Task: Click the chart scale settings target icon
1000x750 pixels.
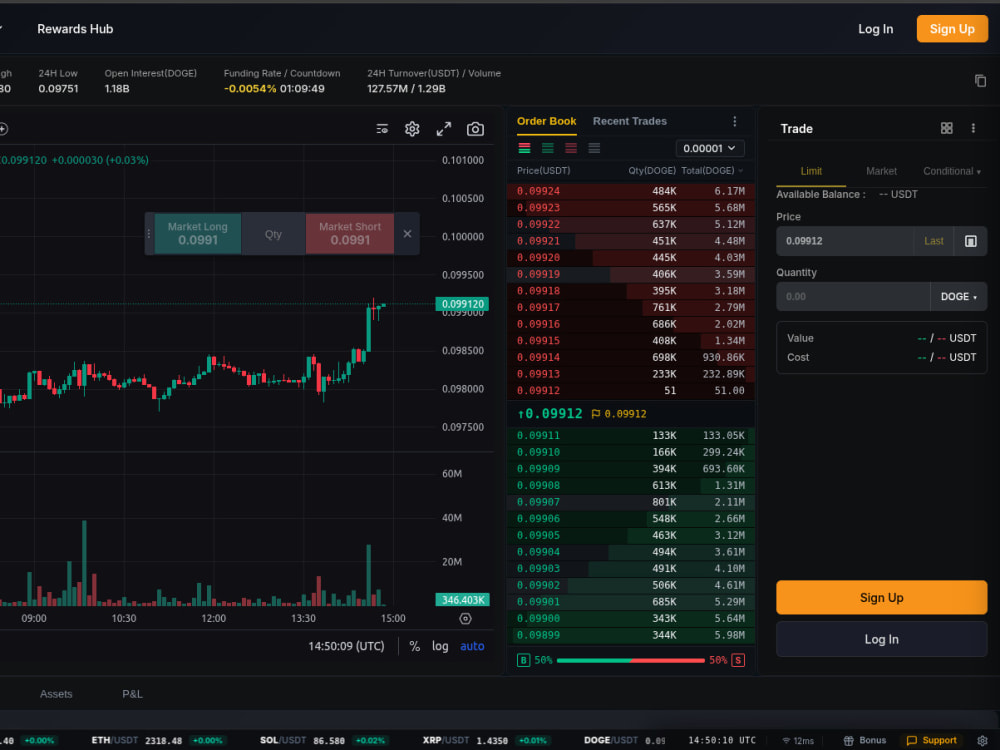Action: pyautogui.click(x=466, y=619)
